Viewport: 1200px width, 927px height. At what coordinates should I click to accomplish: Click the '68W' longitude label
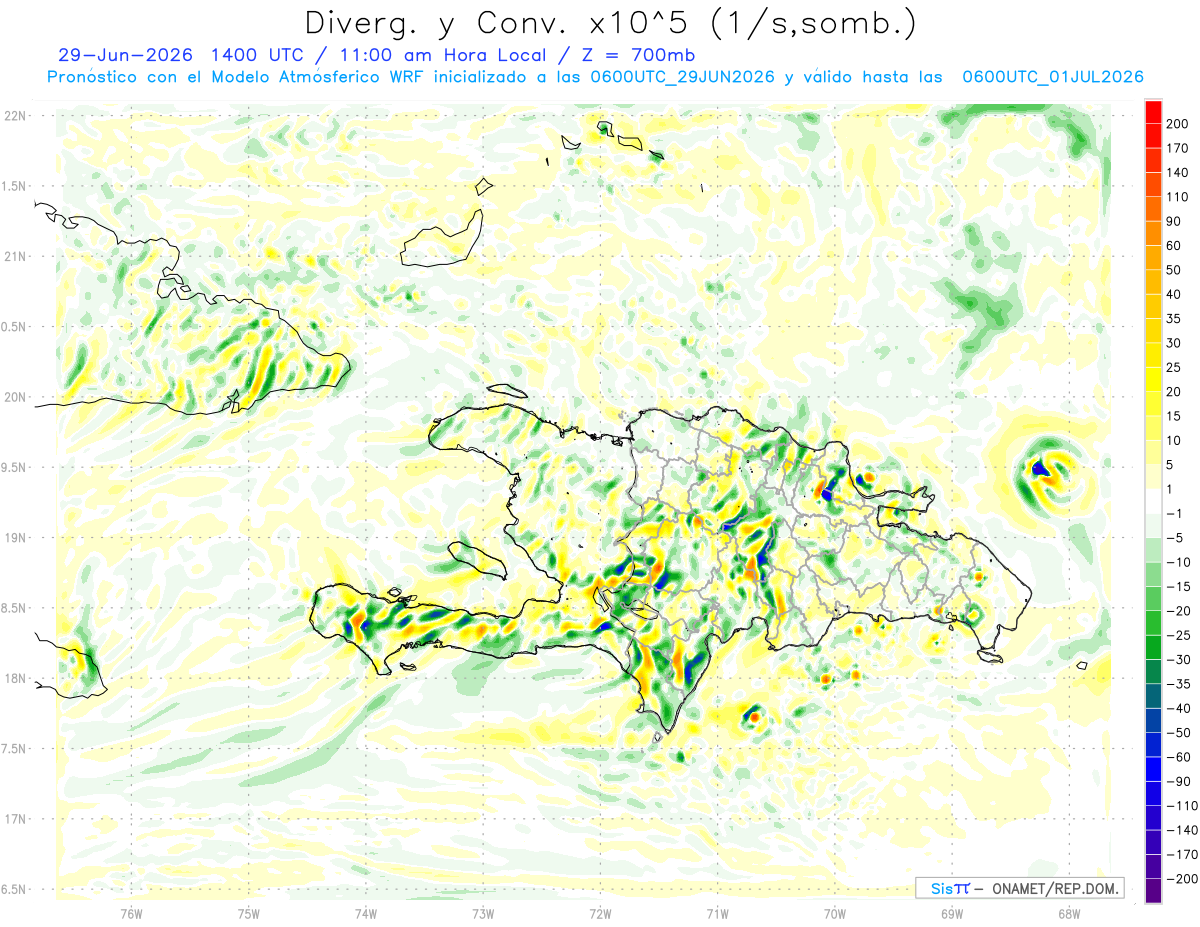point(1068,913)
